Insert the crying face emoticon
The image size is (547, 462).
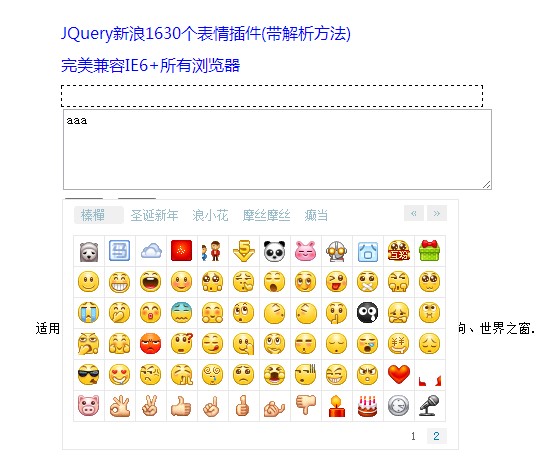coord(88,313)
